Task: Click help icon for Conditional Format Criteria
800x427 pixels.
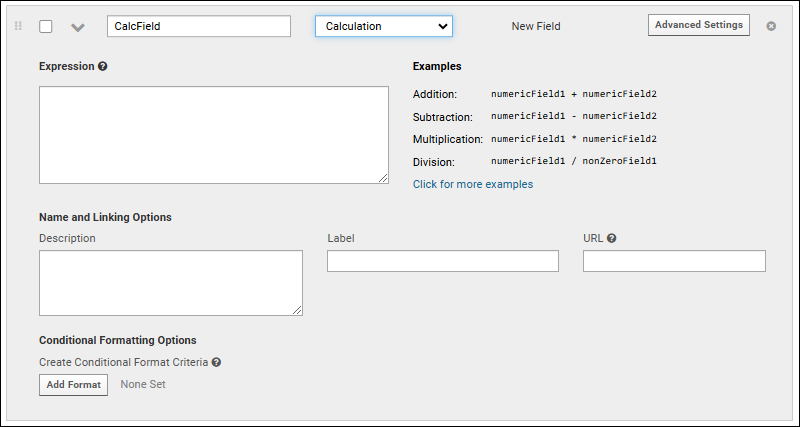Action: click(216, 363)
